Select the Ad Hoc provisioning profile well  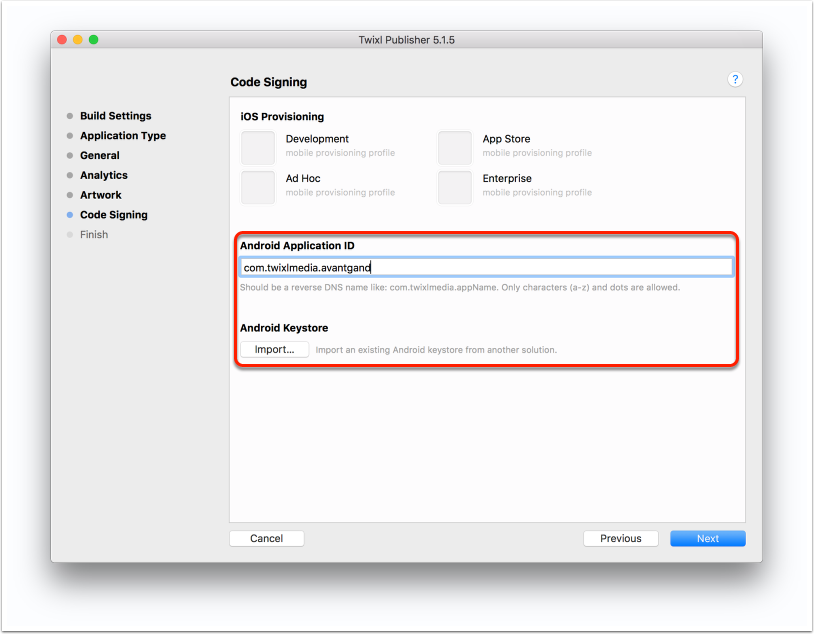(258, 187)
